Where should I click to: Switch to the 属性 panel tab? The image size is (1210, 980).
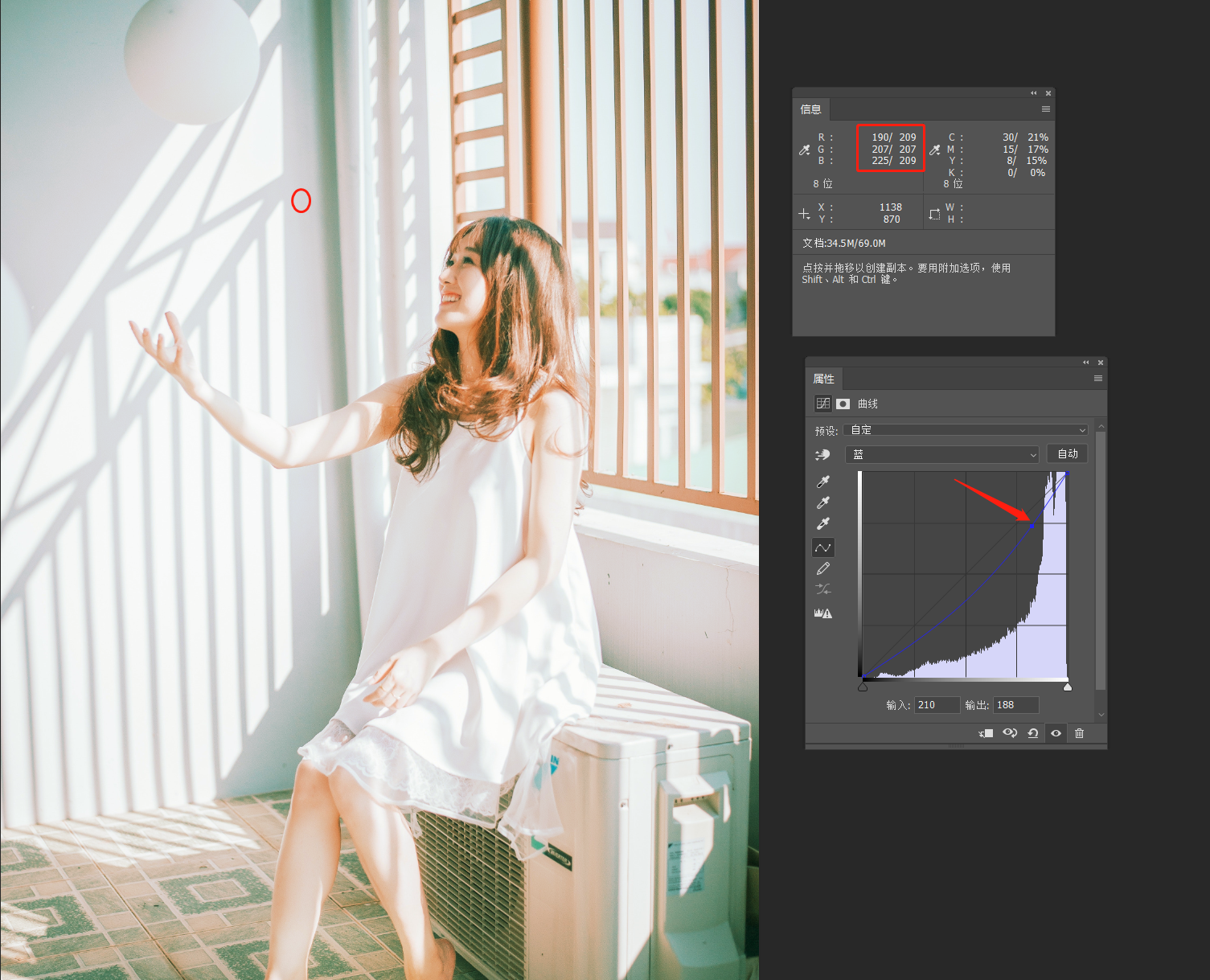pyautogui.click(x=823, y=379)
